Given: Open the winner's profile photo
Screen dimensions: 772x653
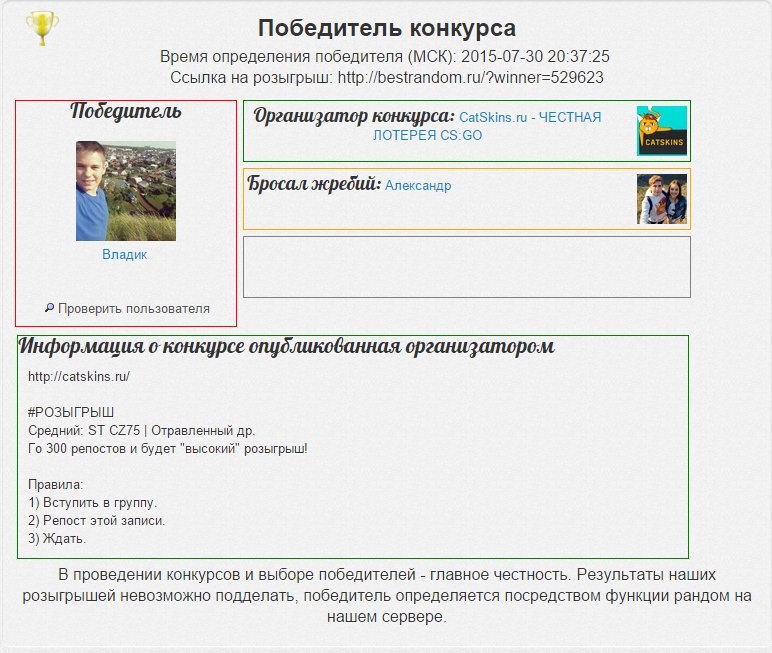Looking at the screenshot, I should point(126,191).
